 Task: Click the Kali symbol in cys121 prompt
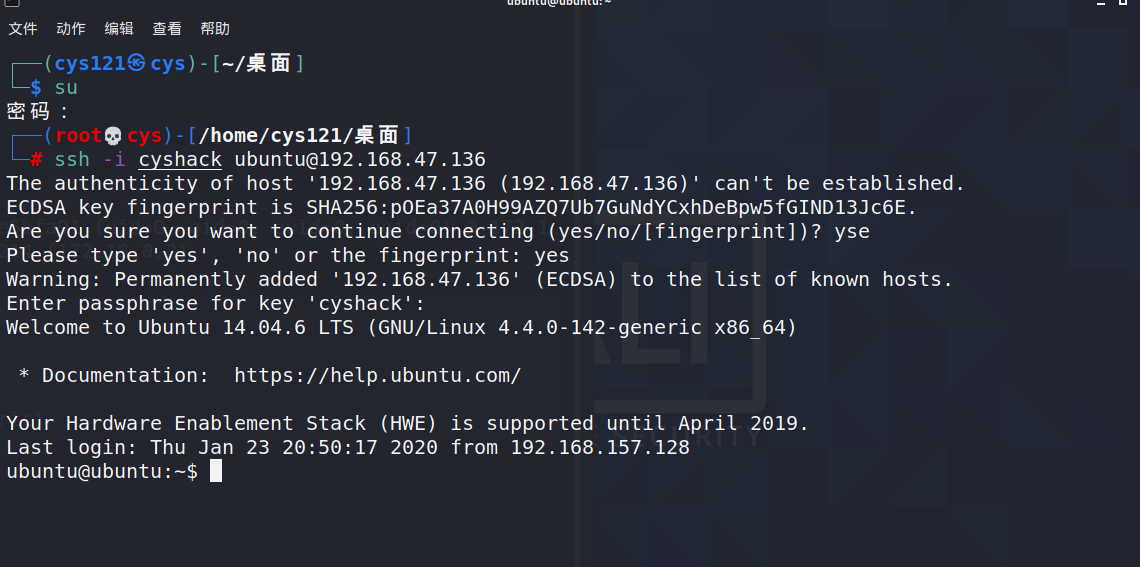tap(136, 64)
